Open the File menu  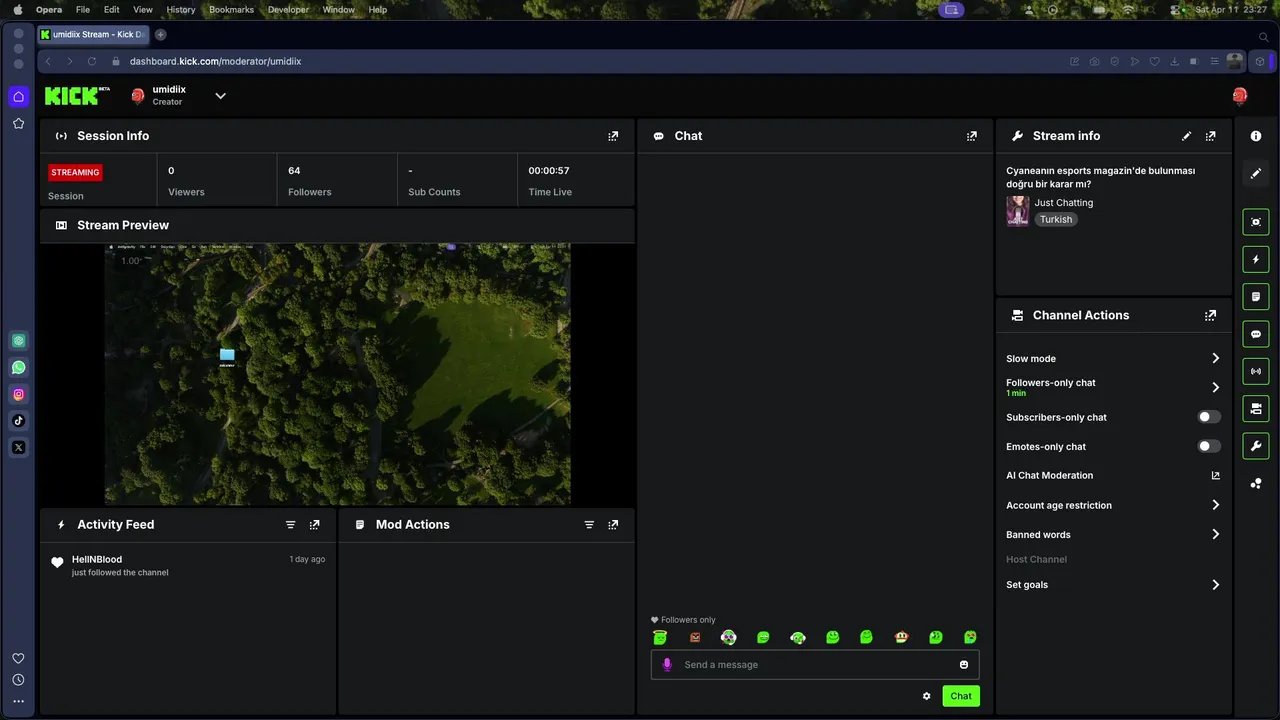(x=83, y=9)
